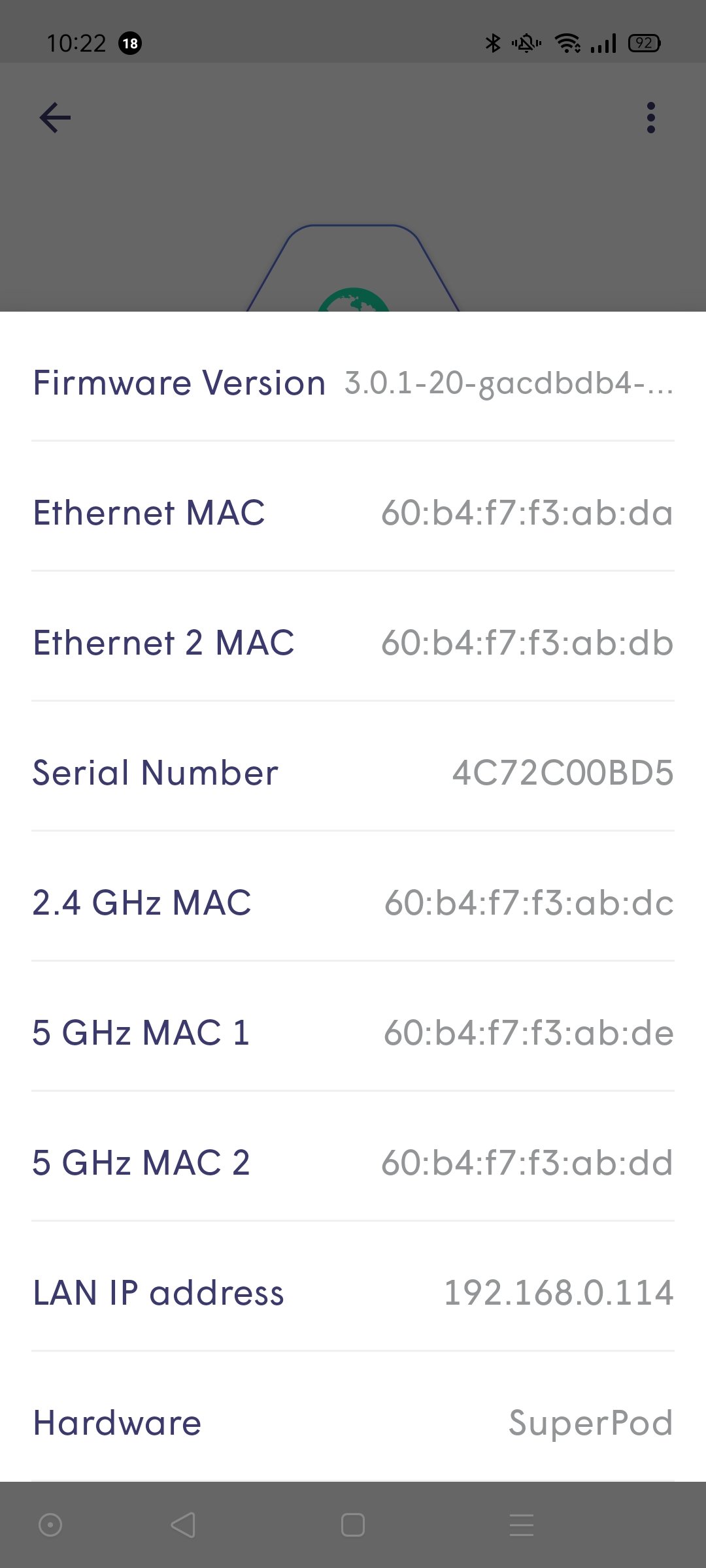Tap the Wi-Fi status icon

(567, 43)
